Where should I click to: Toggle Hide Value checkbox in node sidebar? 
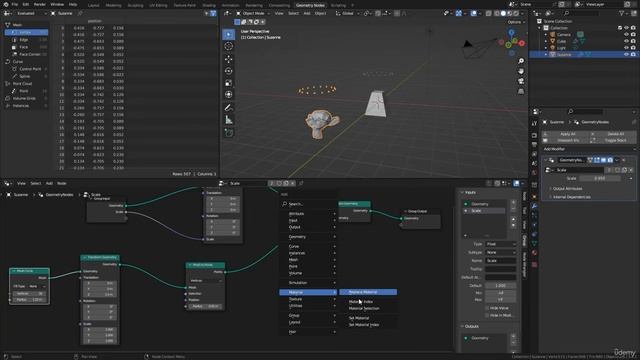click(x=487, y=308)
